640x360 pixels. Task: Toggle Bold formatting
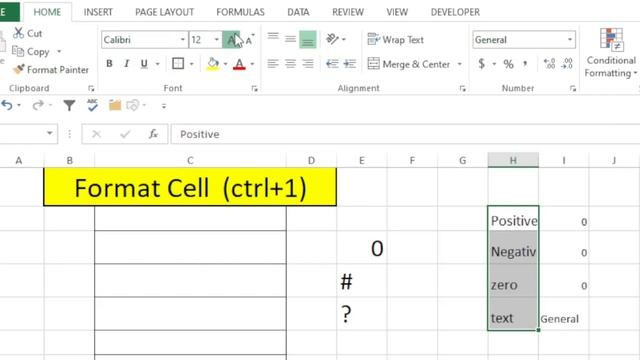(109, 64)
